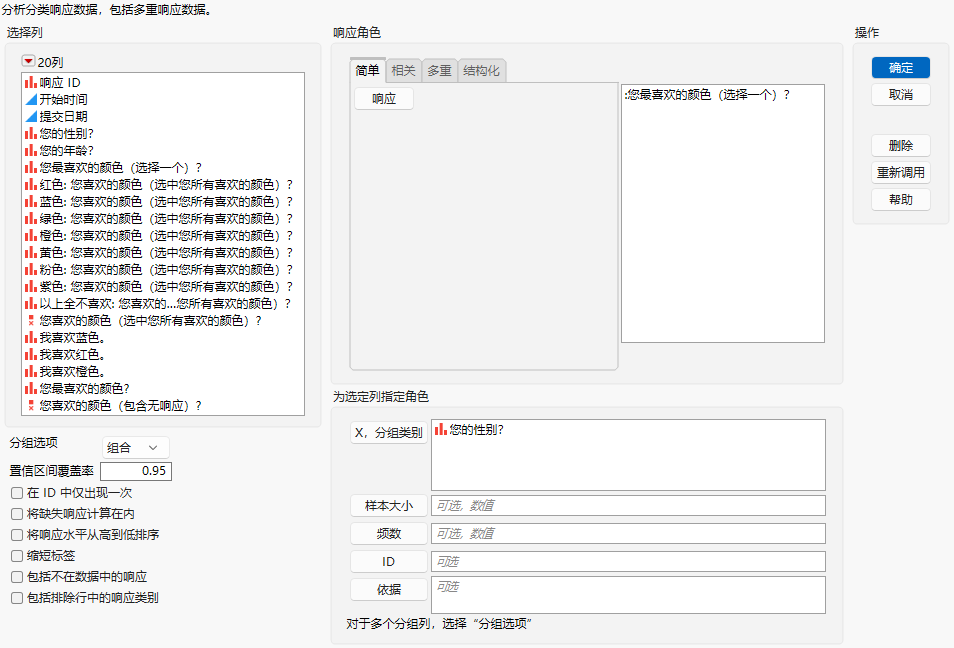Open 帮助 button
Screen dimensions: 954x648
(x=900, y=200)
